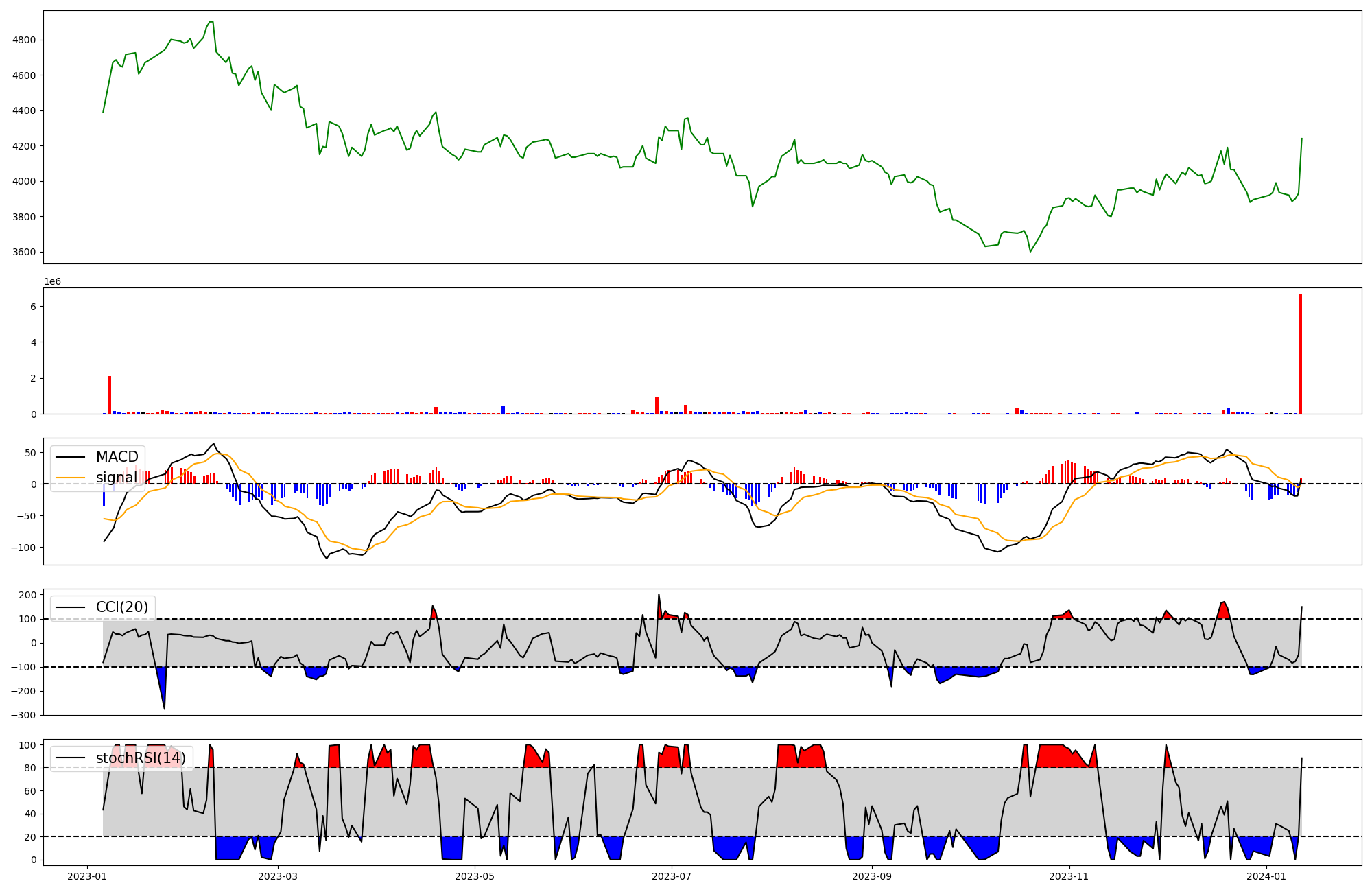The width and height of the screenshot is (1372, 892).
Task: Click the 2023-01 date tick label
Action: click(86, 876)
